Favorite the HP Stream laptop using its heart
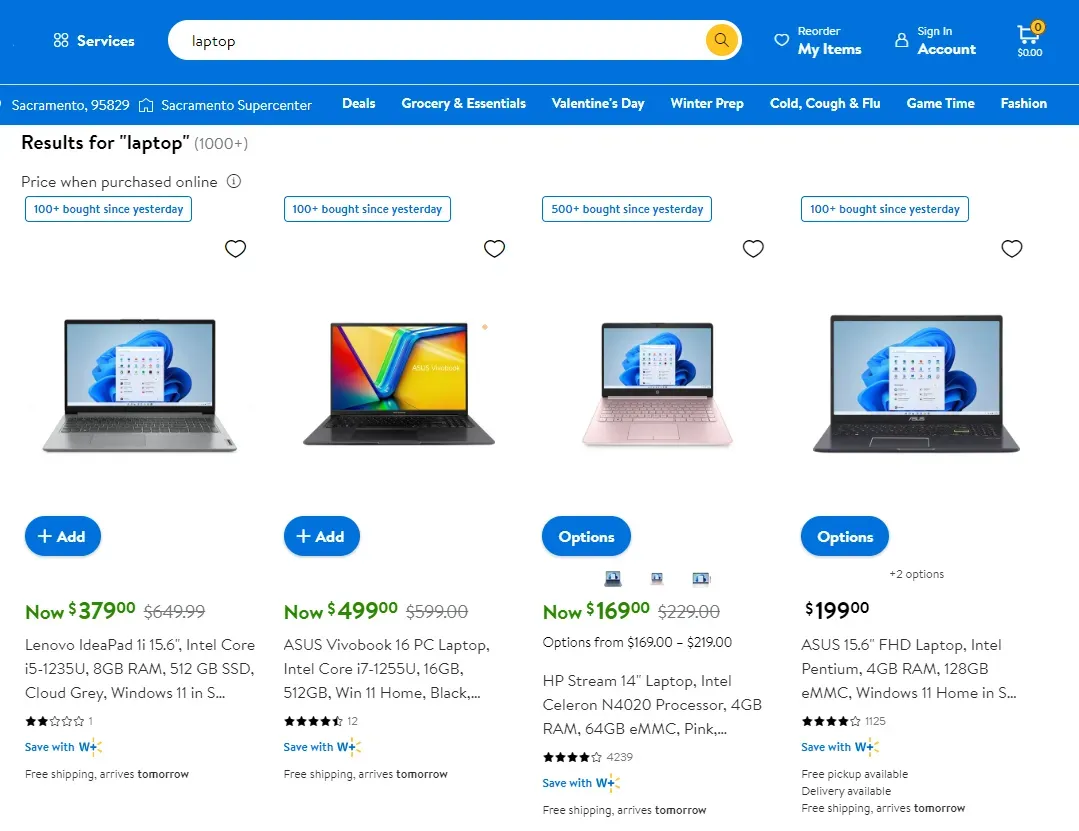1079x831 pixels. click(x=753, y=248)
